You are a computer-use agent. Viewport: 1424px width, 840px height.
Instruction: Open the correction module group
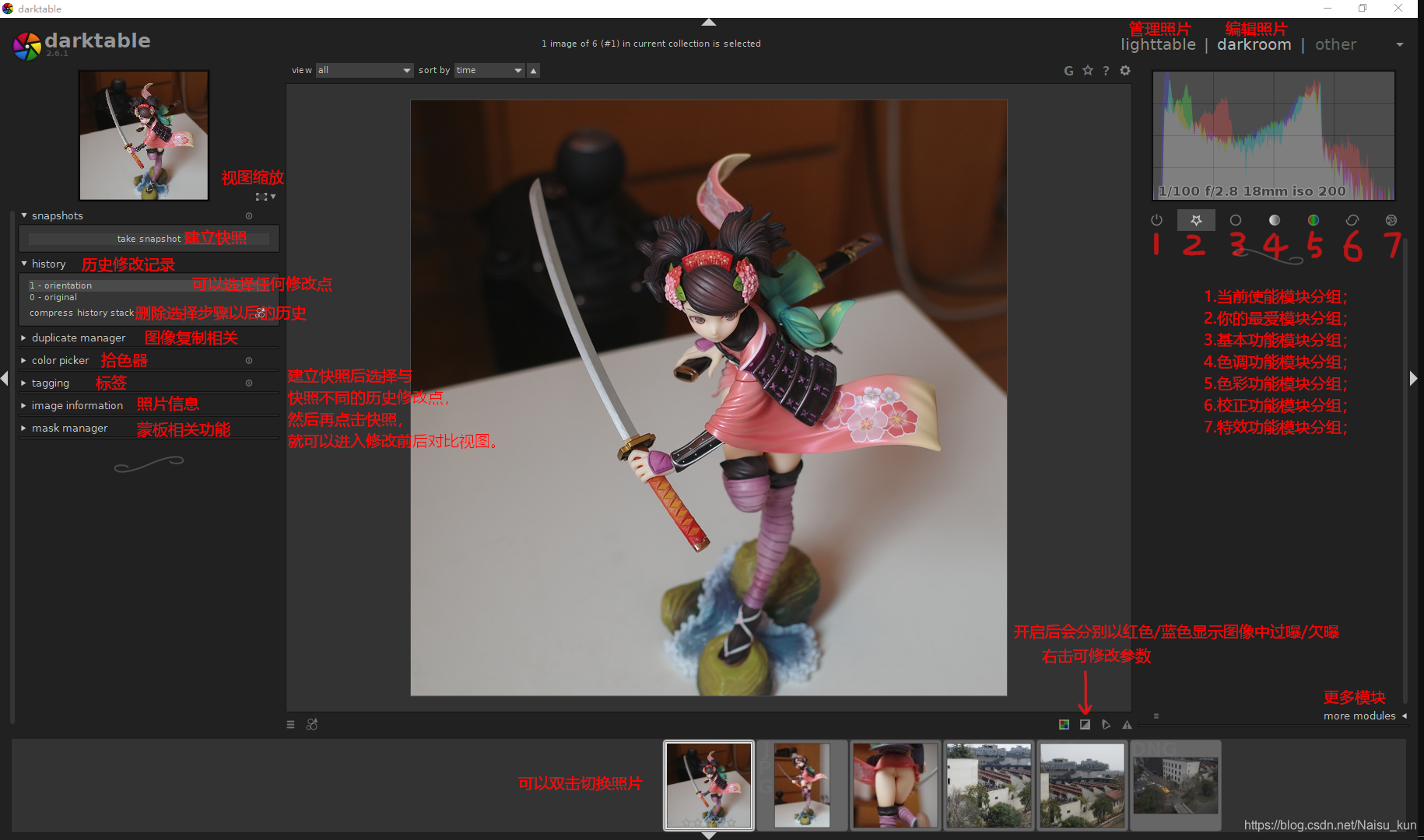coord(1352,220)
